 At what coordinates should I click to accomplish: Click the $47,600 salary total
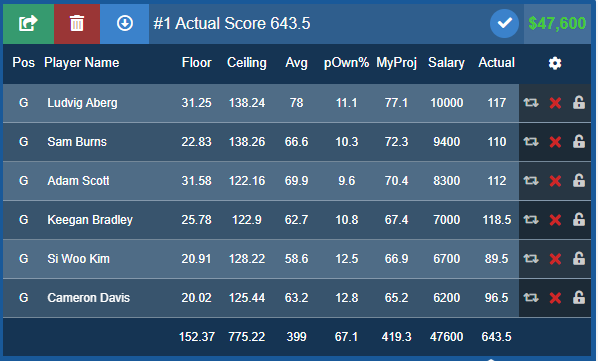click(x=557, y=24)
